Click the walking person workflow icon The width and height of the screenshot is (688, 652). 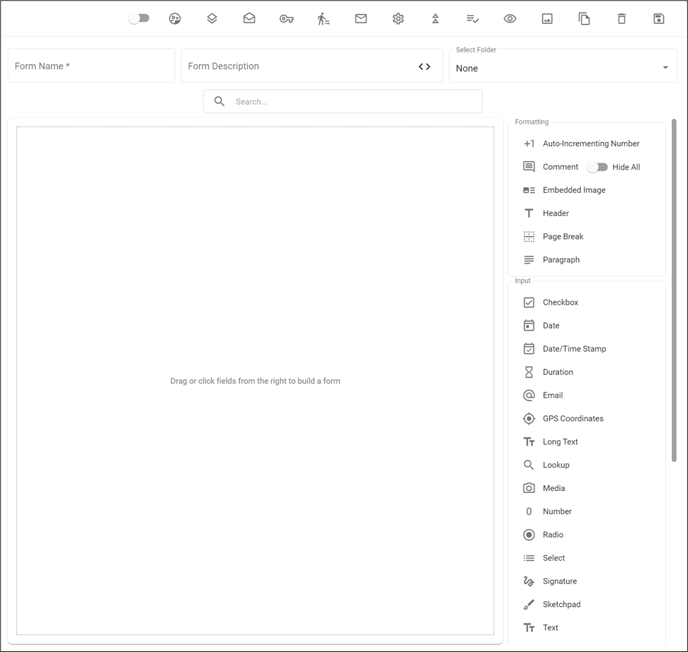pyautogui.click(x=323, y=19)
